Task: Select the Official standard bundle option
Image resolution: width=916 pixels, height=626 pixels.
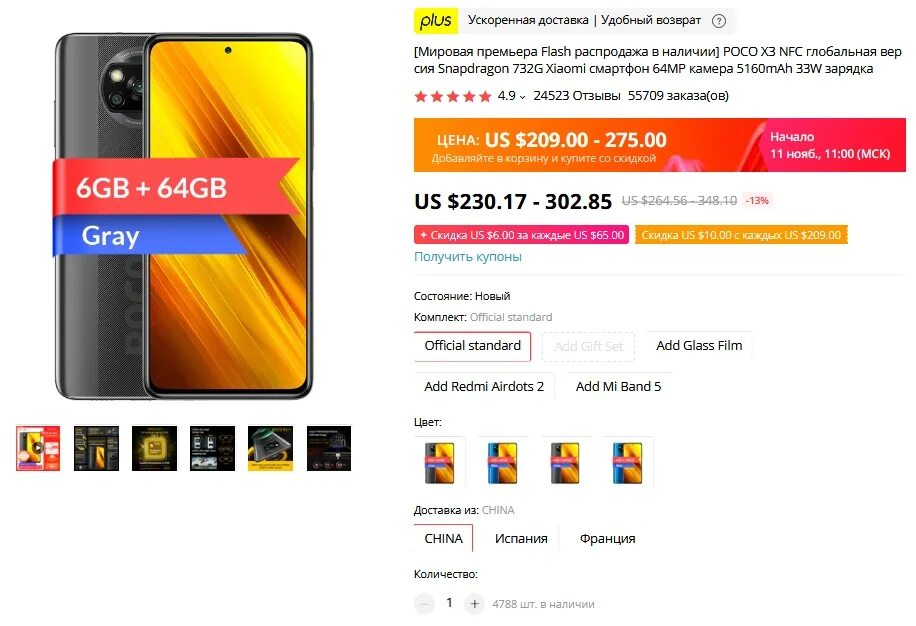Action: [473, 346]
